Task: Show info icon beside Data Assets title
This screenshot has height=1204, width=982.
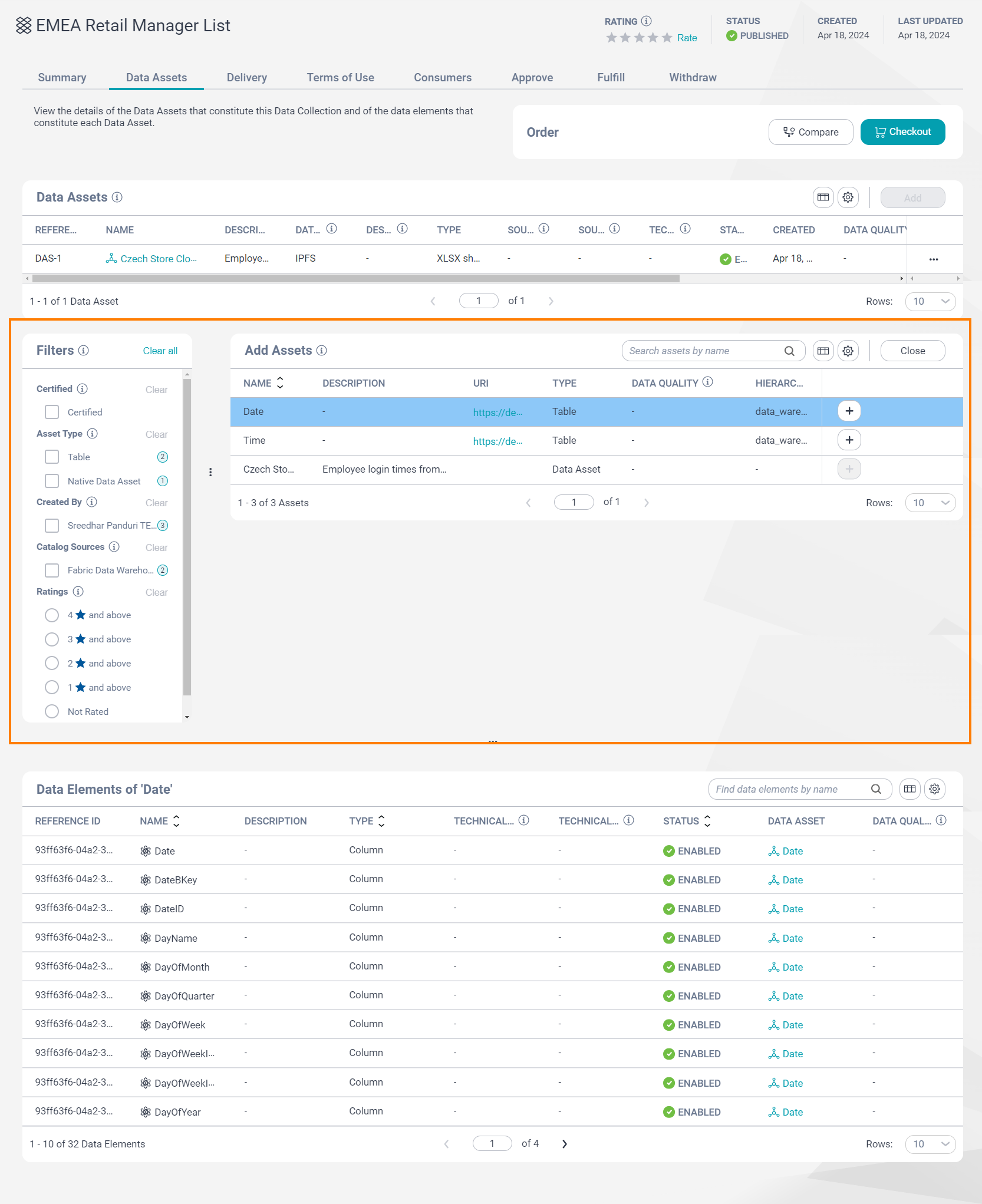Action: pos(117,197)
